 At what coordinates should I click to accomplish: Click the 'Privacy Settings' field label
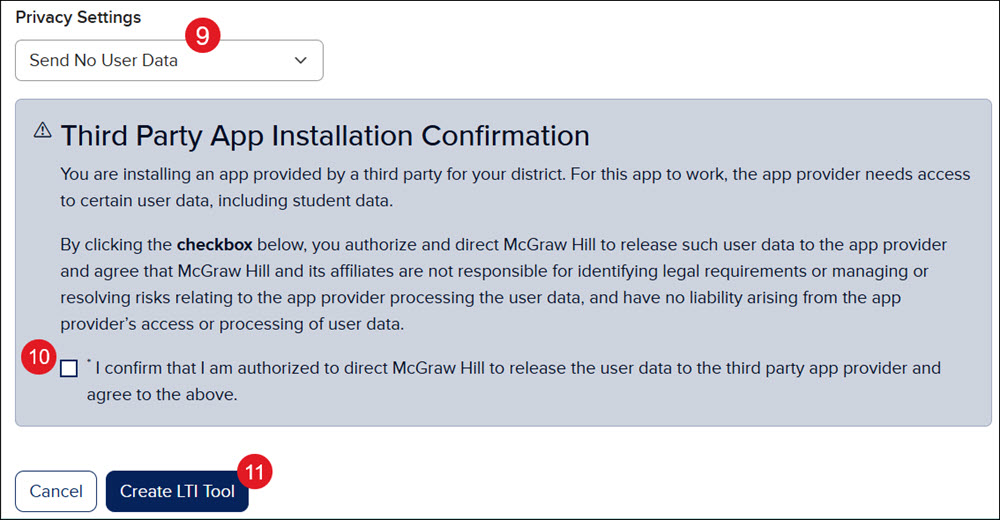click(x=78, y=17)
